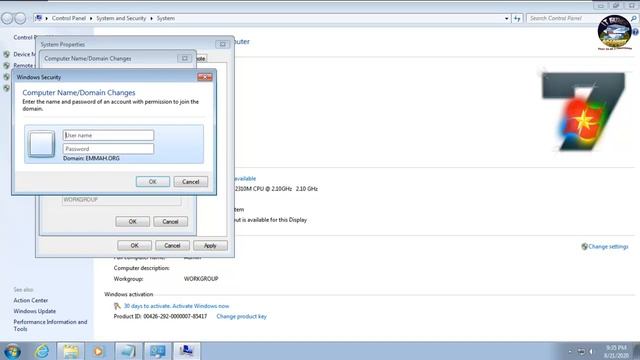Click the Forward navigation button
Image resolution: width=640 pixels, height=360 pixels.
click(x=20, y=18)
